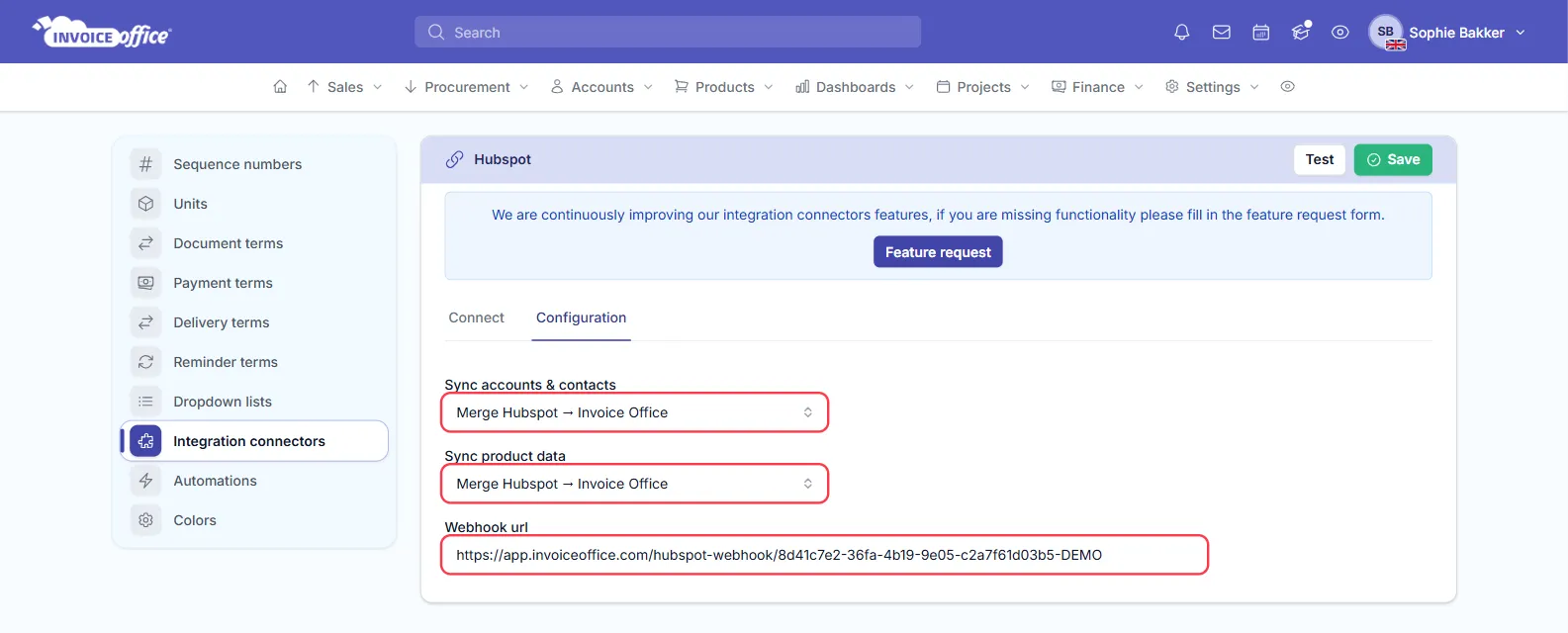1568x633 pixels.
Task: Click the Hubspot link chain icon
Action: pyautogui.click(x=454, y=159)
